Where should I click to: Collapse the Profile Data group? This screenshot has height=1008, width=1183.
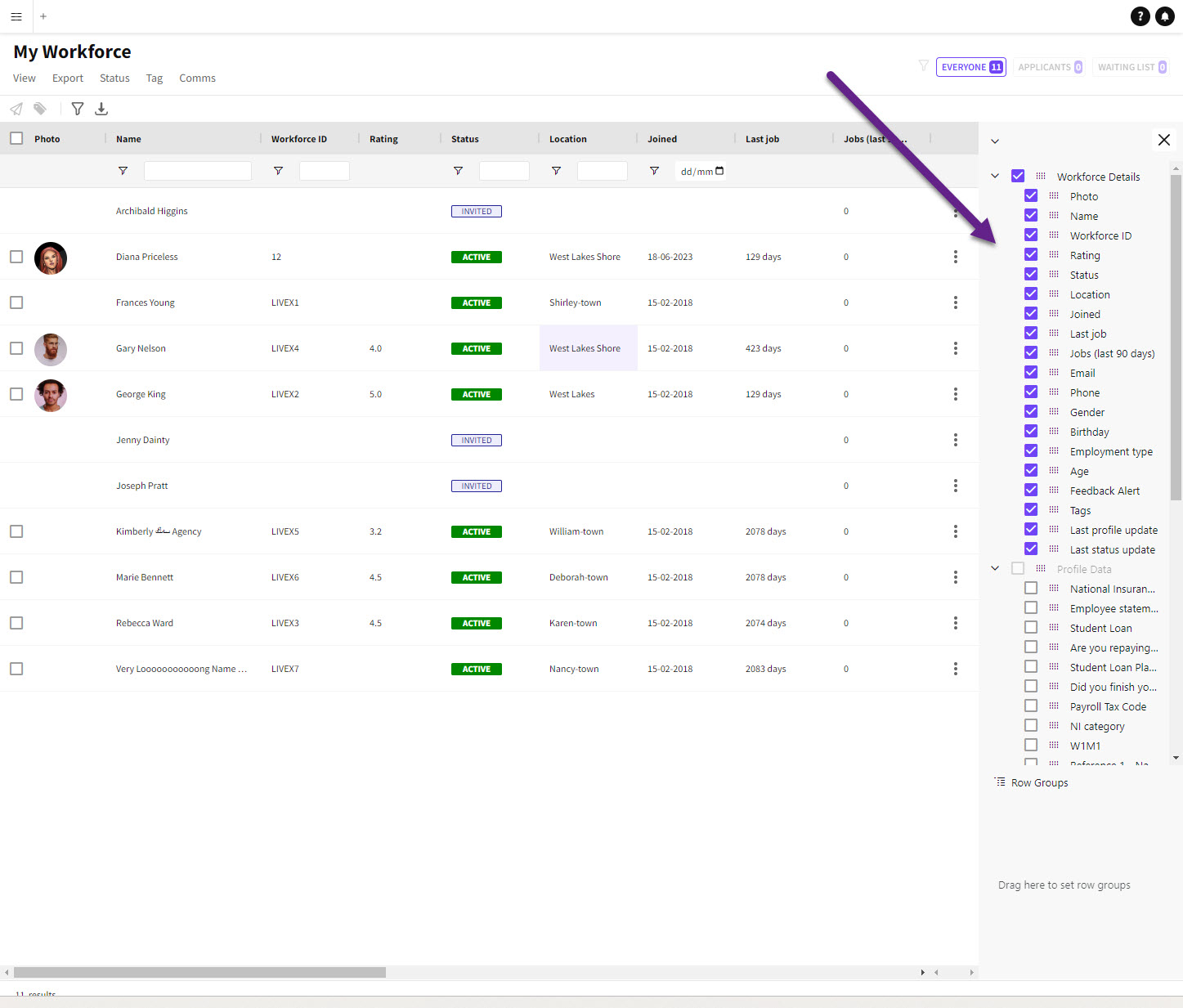995,568
